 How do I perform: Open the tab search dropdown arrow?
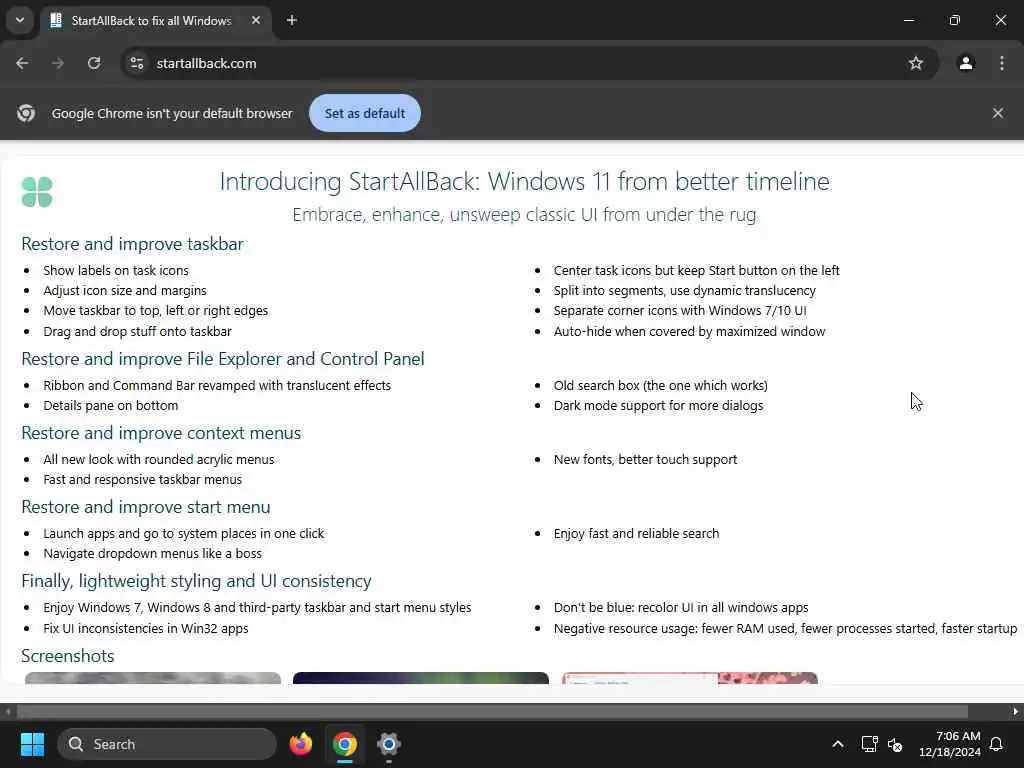[20, 20]
